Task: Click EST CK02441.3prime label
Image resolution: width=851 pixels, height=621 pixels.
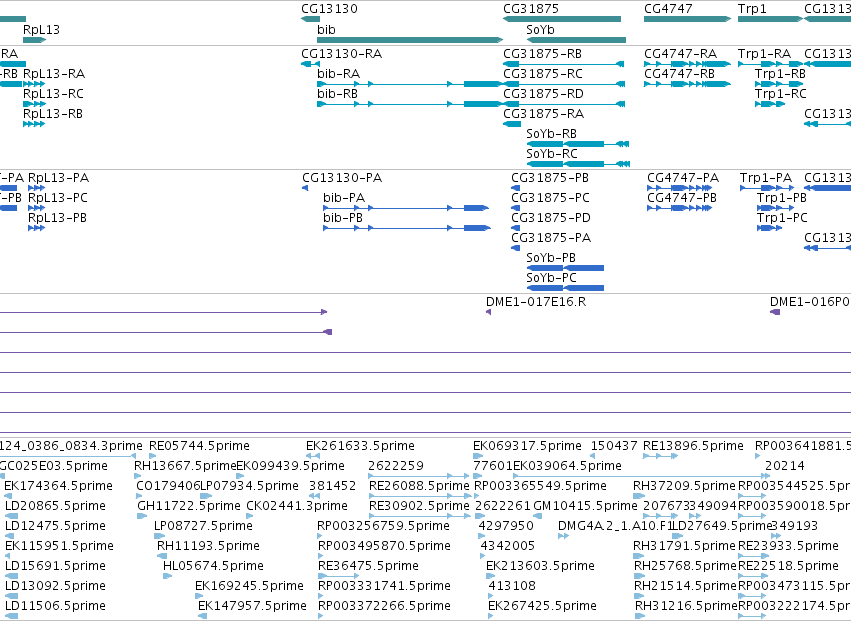Action: pyautogui.click(x=297, y=506)
